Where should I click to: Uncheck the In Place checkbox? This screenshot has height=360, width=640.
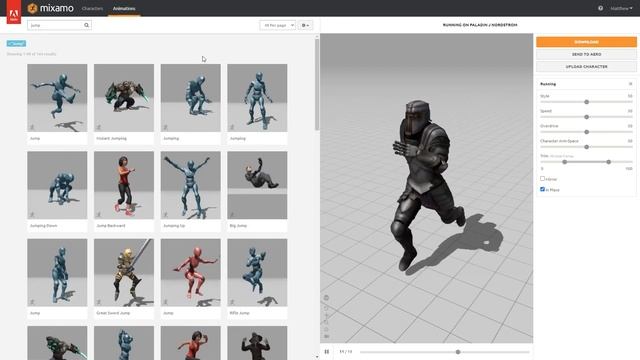542,189
